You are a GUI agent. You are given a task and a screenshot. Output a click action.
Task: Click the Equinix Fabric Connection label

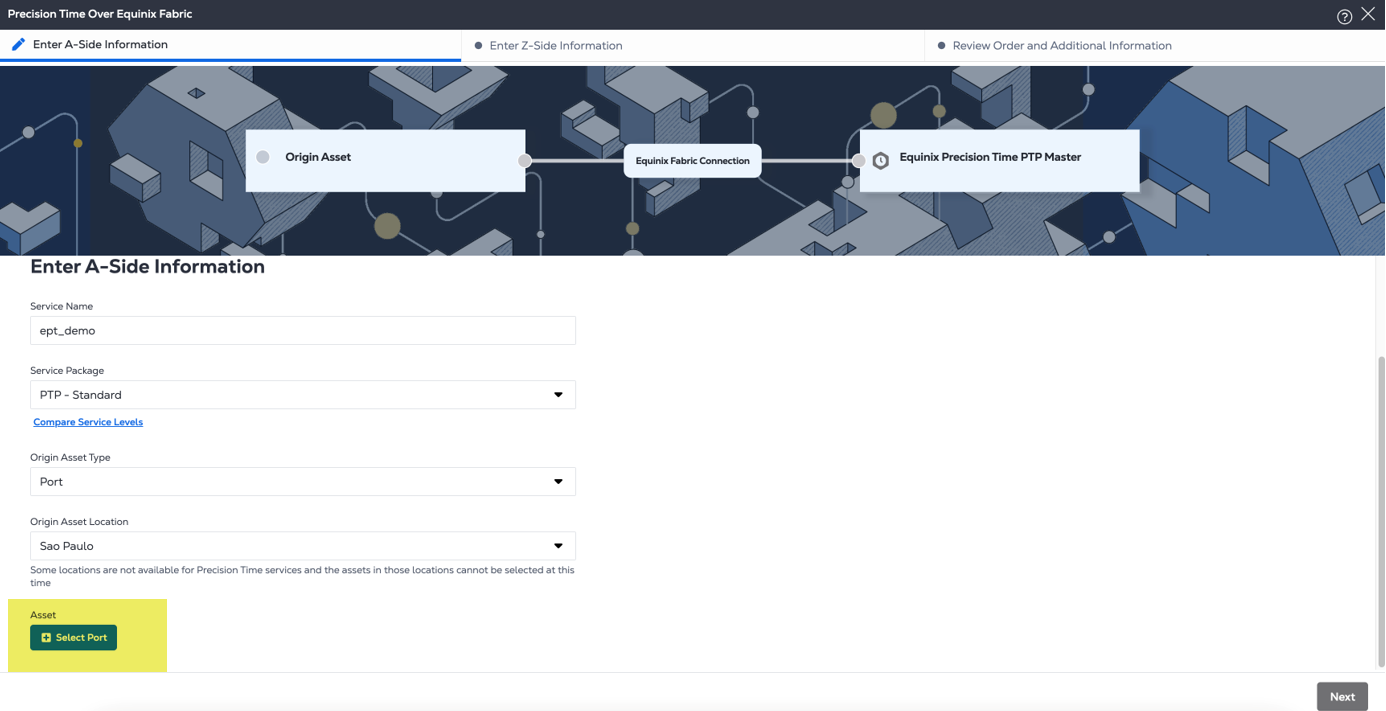click(692, 161)
